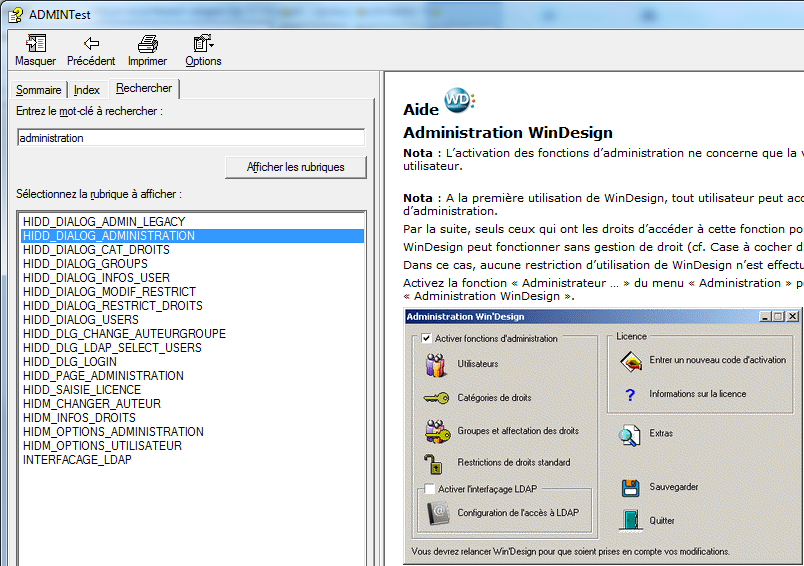Click the Sauvegarder floppy disk icon
804x566 pixels.
[x=630, y=488]
